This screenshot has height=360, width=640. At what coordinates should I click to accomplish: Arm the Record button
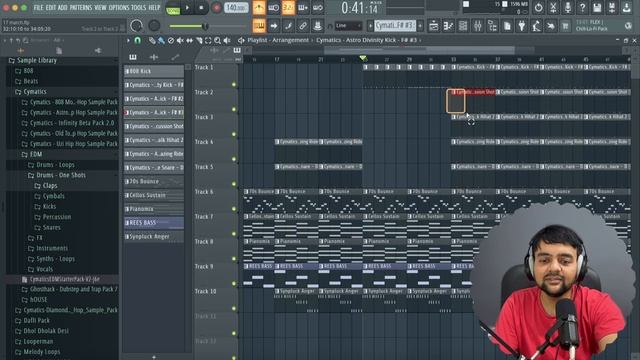[216, 7]
